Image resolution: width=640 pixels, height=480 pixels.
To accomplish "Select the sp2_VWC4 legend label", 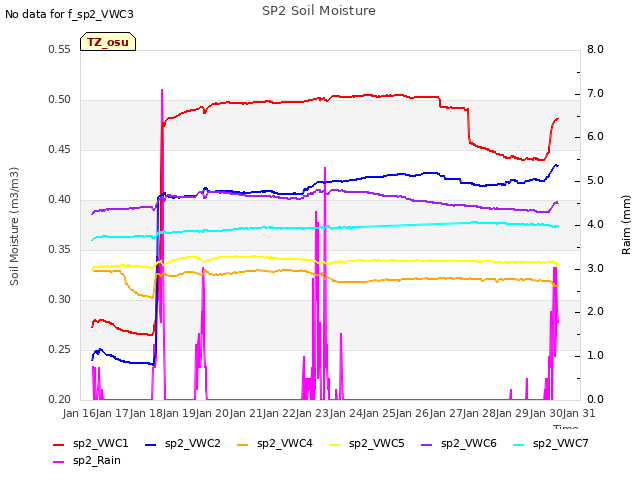I will click(x=284, y=444).
